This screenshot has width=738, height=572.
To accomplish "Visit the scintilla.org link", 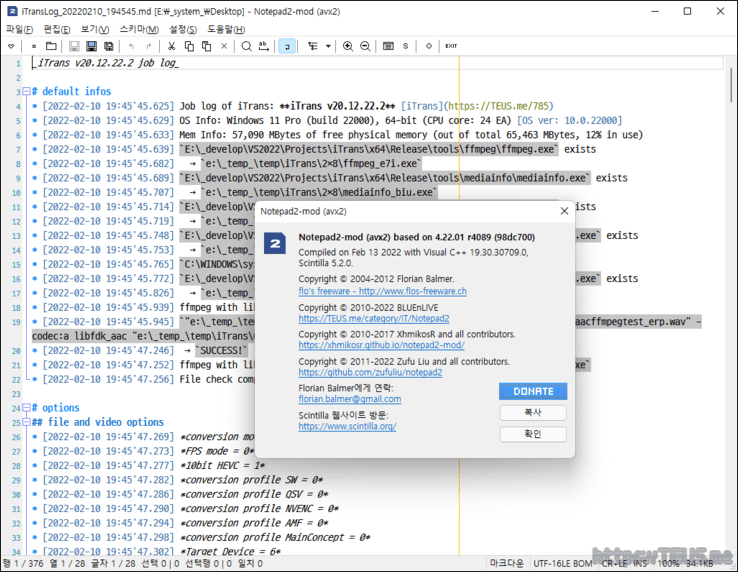I will (x=347, y=427).
